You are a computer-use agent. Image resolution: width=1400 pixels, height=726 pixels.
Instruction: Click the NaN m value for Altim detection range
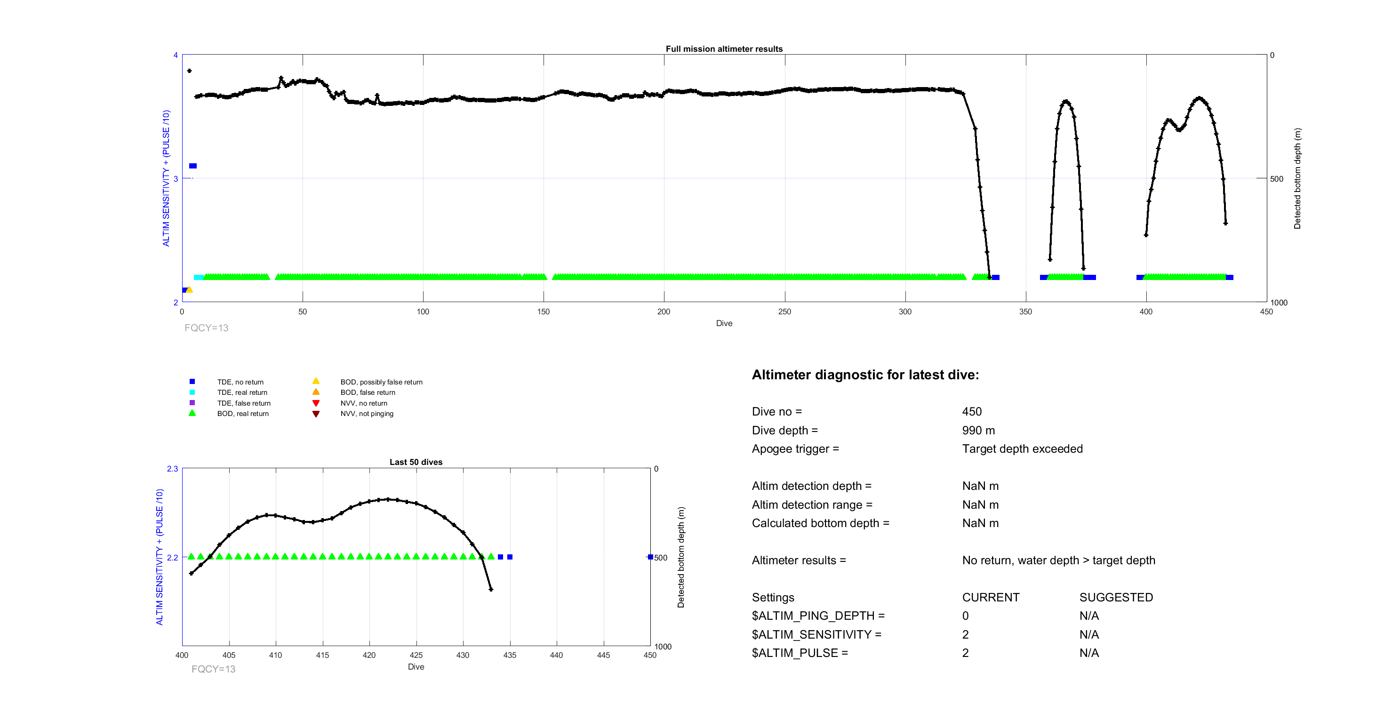coord(981,505)
